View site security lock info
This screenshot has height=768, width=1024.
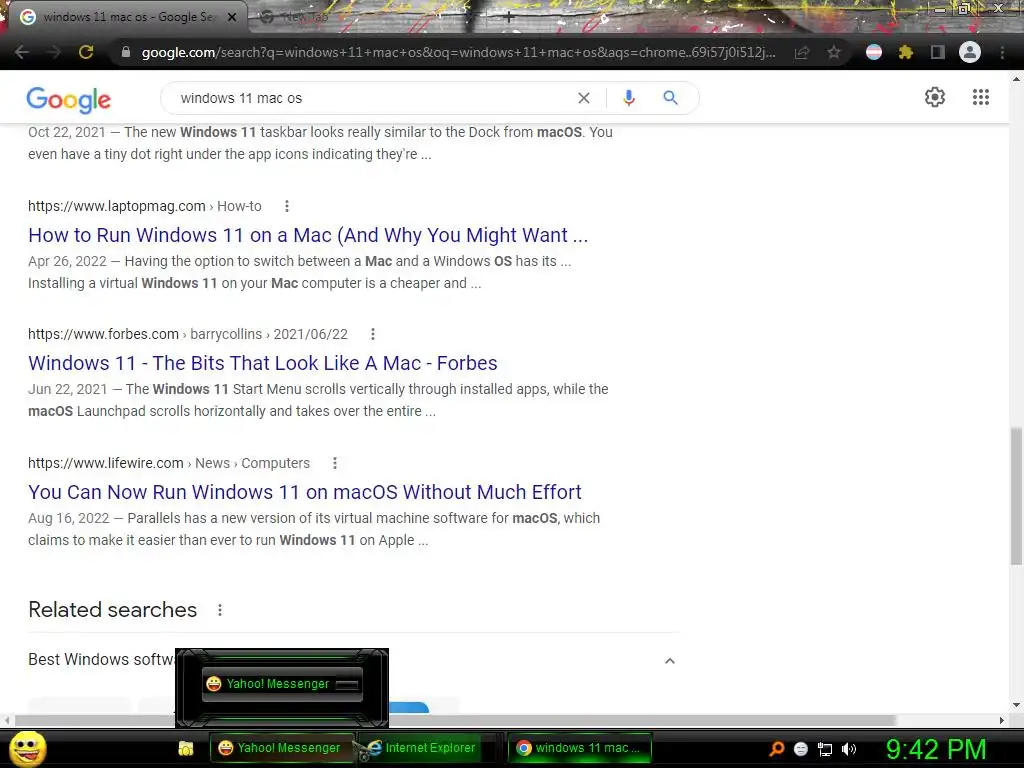point(126,52)
